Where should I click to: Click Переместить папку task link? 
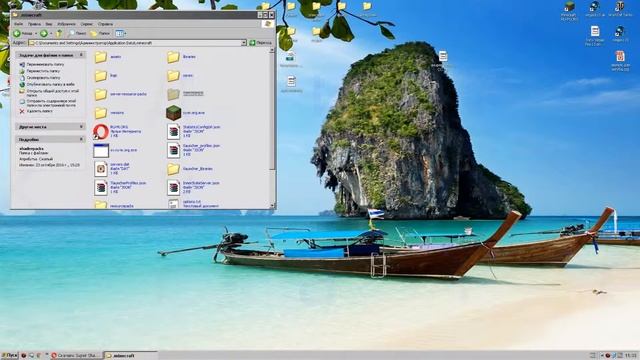tap(43, 71)
